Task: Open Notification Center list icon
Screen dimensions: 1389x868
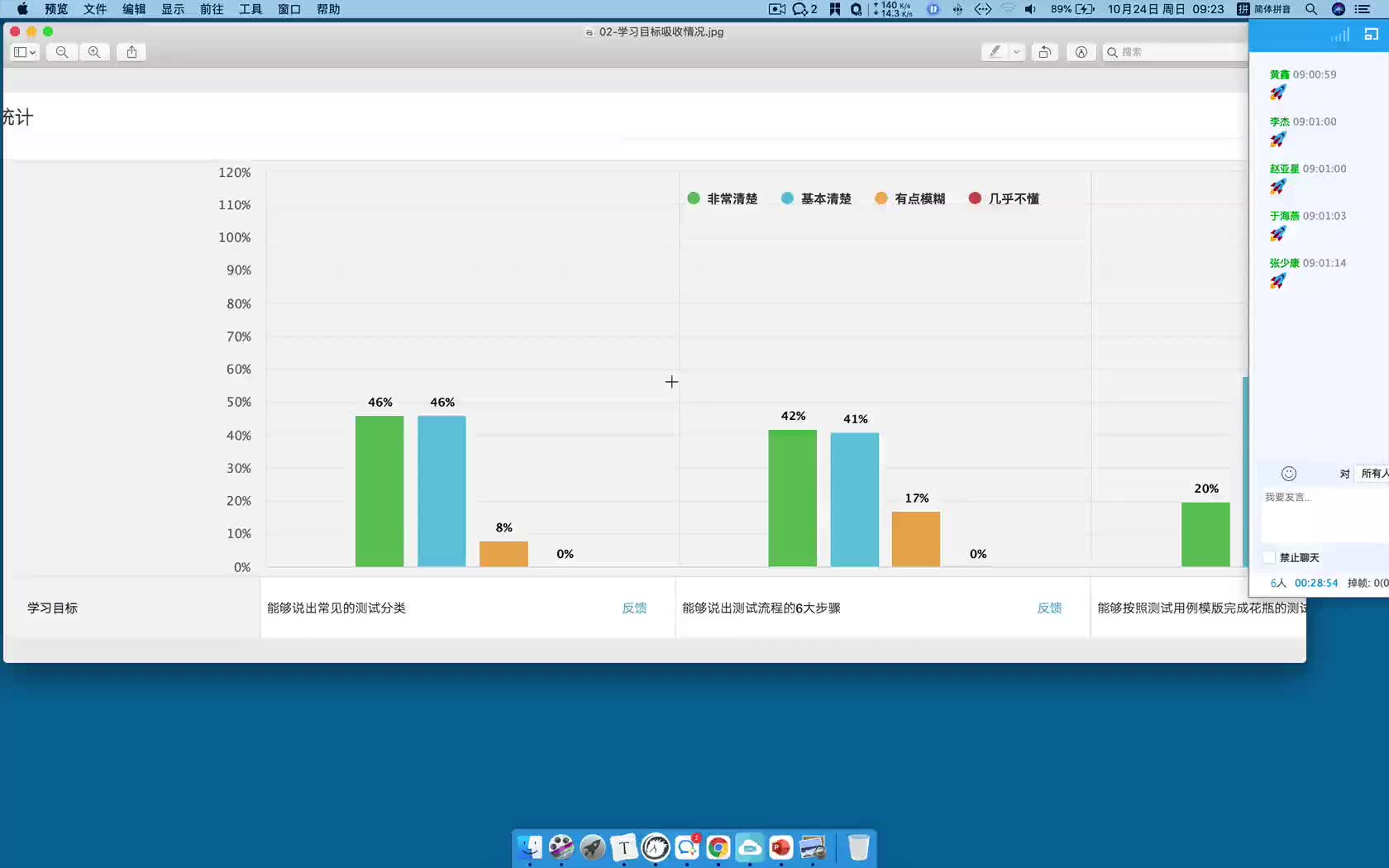Action: pos(1363,9)
